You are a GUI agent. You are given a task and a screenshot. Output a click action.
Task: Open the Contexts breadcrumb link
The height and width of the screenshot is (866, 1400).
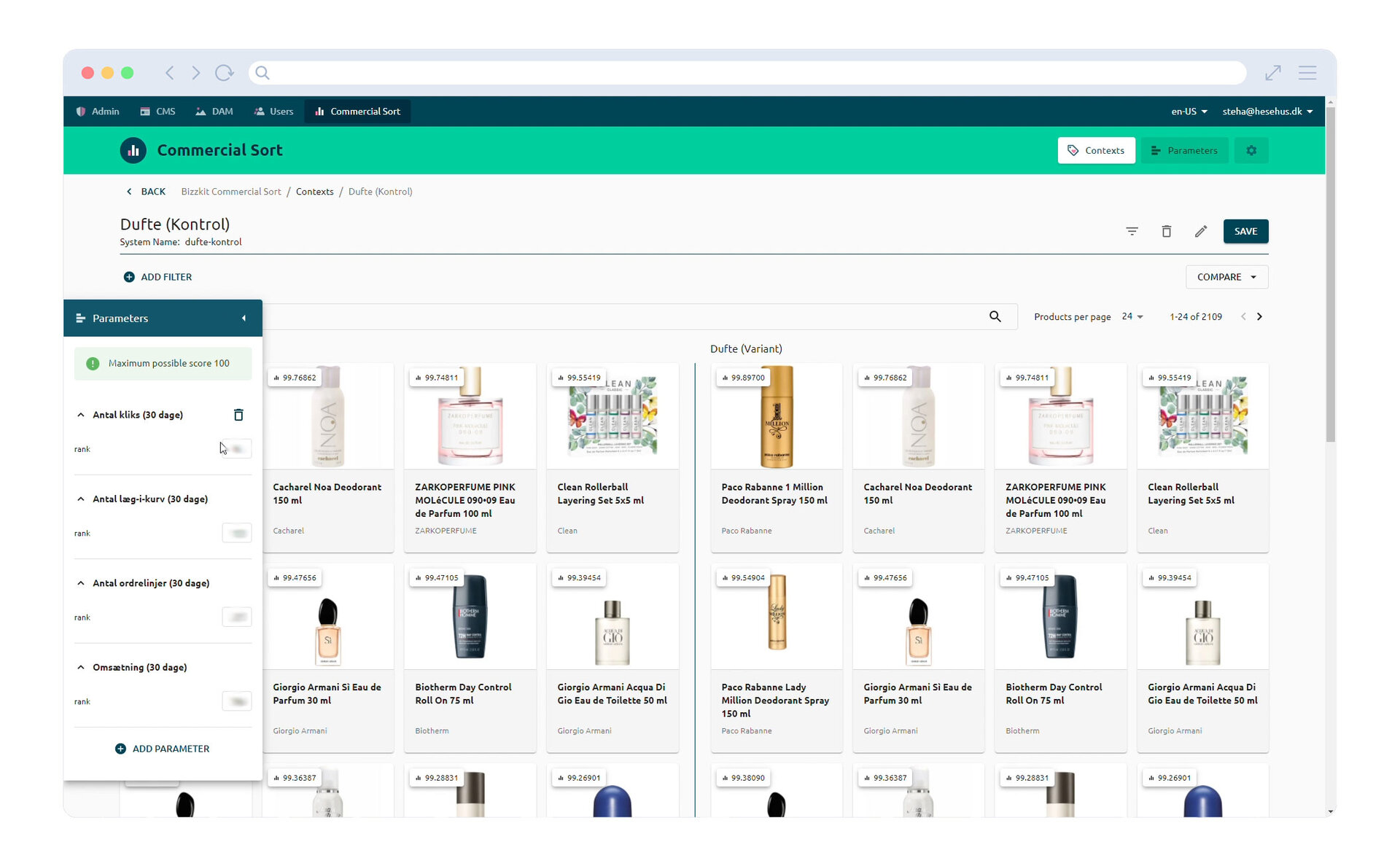pyautogui.click(x=315, y=192)
